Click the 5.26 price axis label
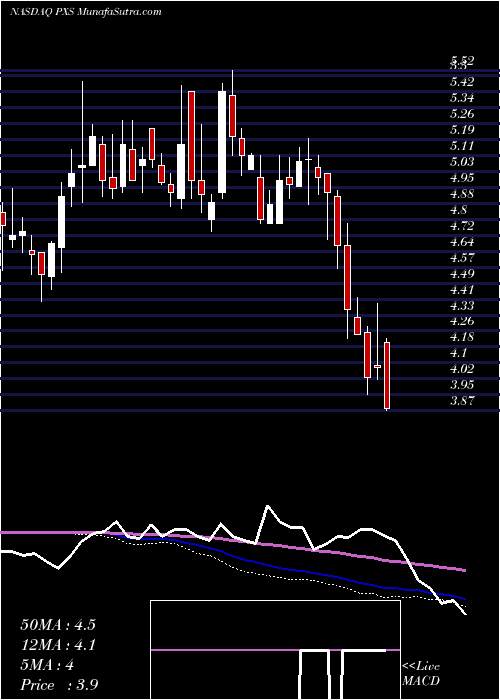The height and width of the screenshot is (700, 500). pyautogui.click(x=462, y=114)
